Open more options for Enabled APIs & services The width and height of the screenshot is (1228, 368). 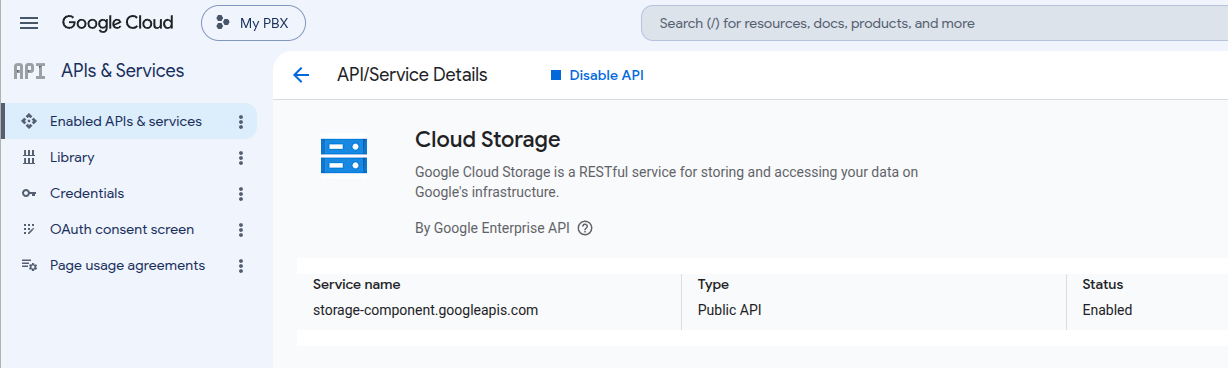point(240,121)
